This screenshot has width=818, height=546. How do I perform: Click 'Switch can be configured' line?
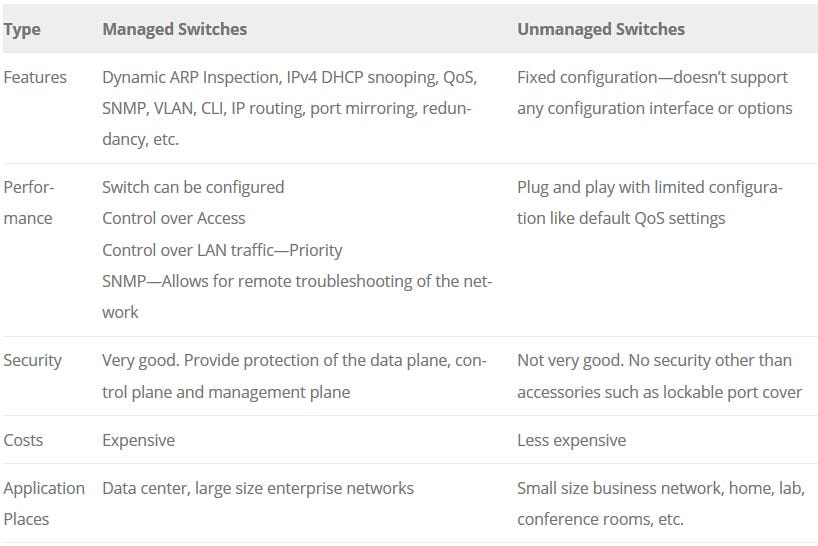click(x=193, y=187)
